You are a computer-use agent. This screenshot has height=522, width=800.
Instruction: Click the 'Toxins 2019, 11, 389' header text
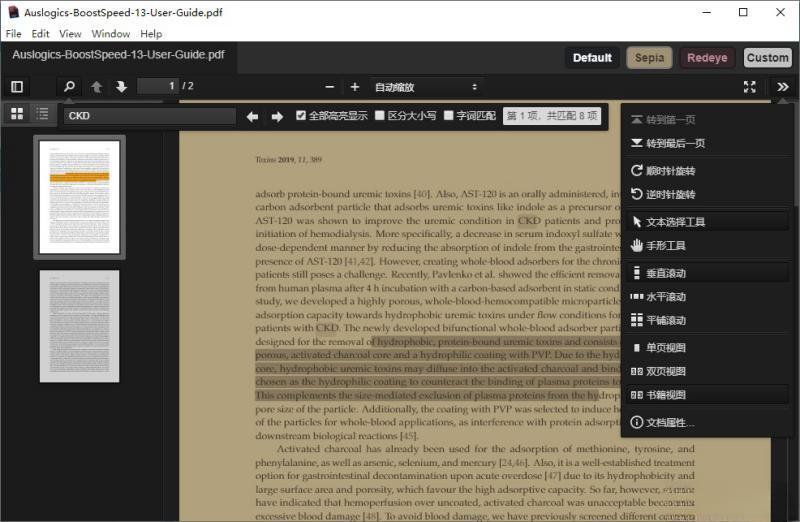coord(288,160)
